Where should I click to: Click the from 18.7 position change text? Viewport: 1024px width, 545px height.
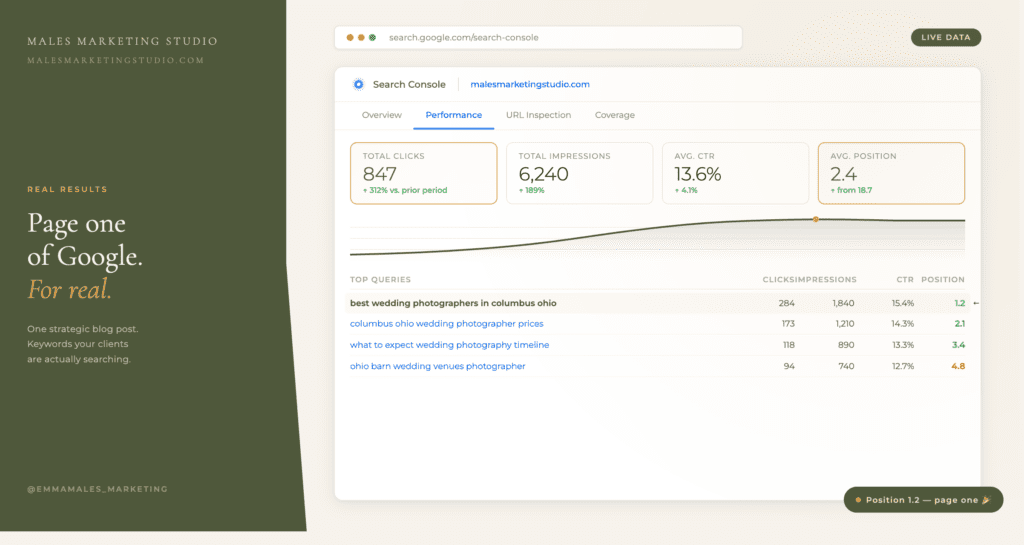coord(852,191)
